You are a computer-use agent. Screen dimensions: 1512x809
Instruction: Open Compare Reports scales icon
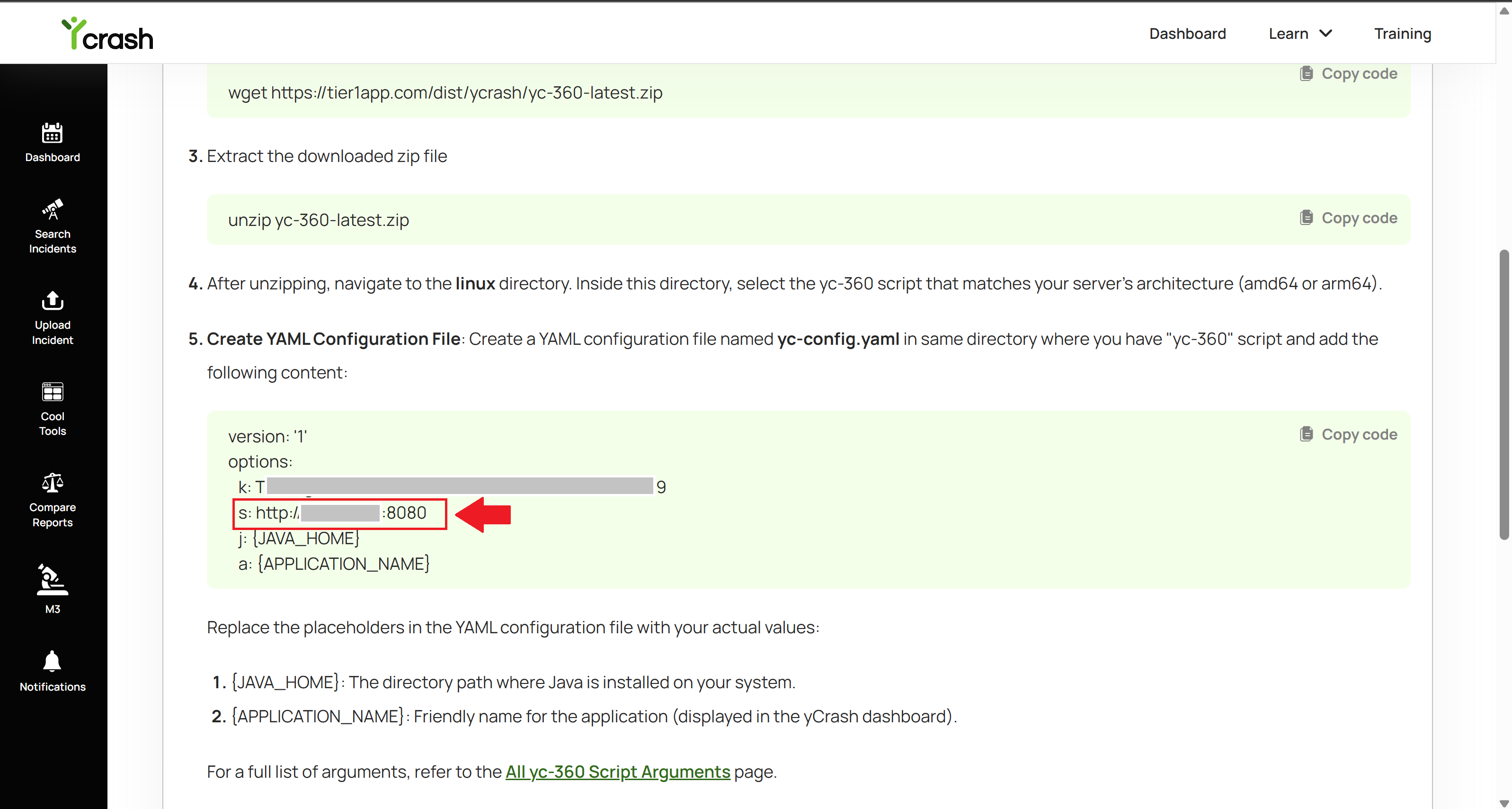[x=52, y=483]
